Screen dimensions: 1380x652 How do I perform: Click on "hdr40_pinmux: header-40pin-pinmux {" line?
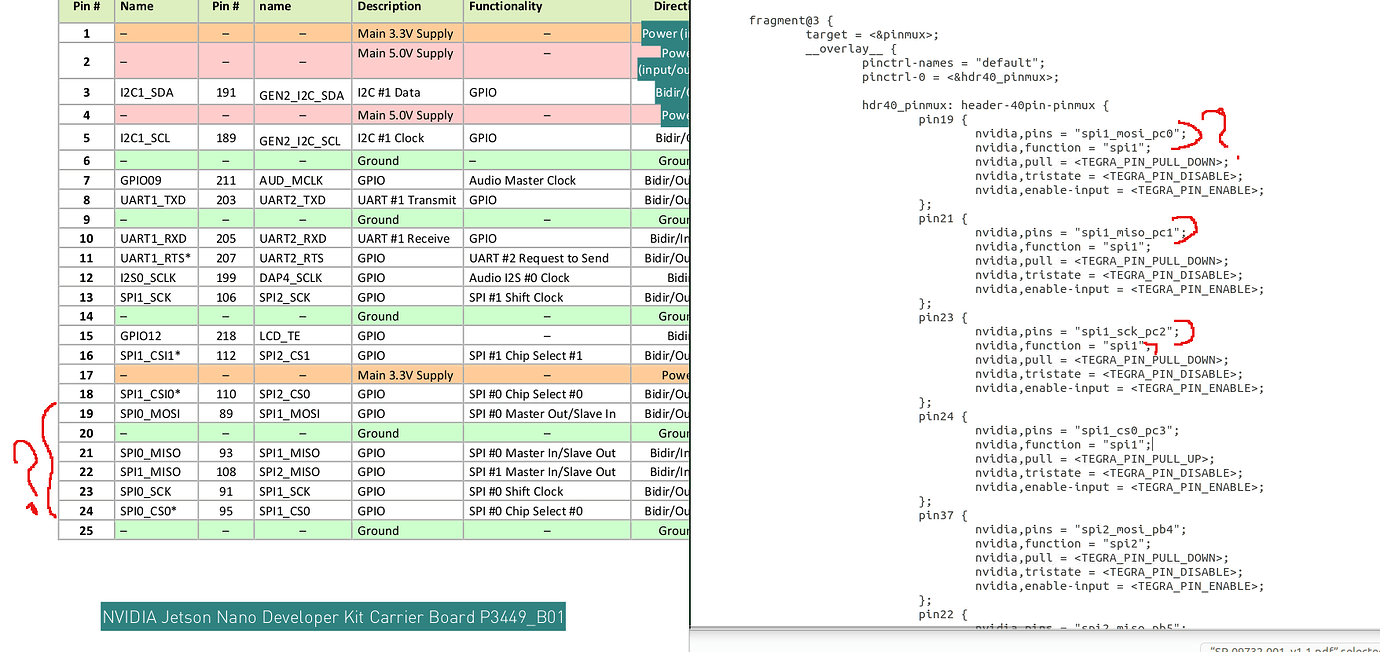[x=985, y=105]
